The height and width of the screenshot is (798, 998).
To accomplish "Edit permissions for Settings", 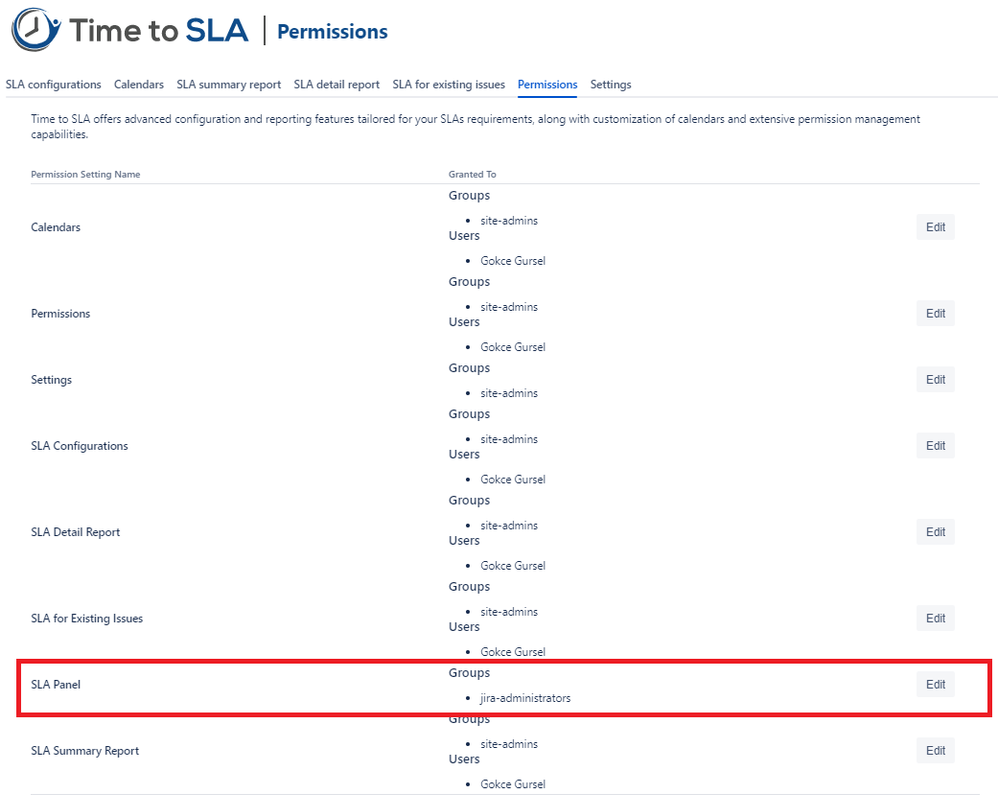I will (934, 379).
